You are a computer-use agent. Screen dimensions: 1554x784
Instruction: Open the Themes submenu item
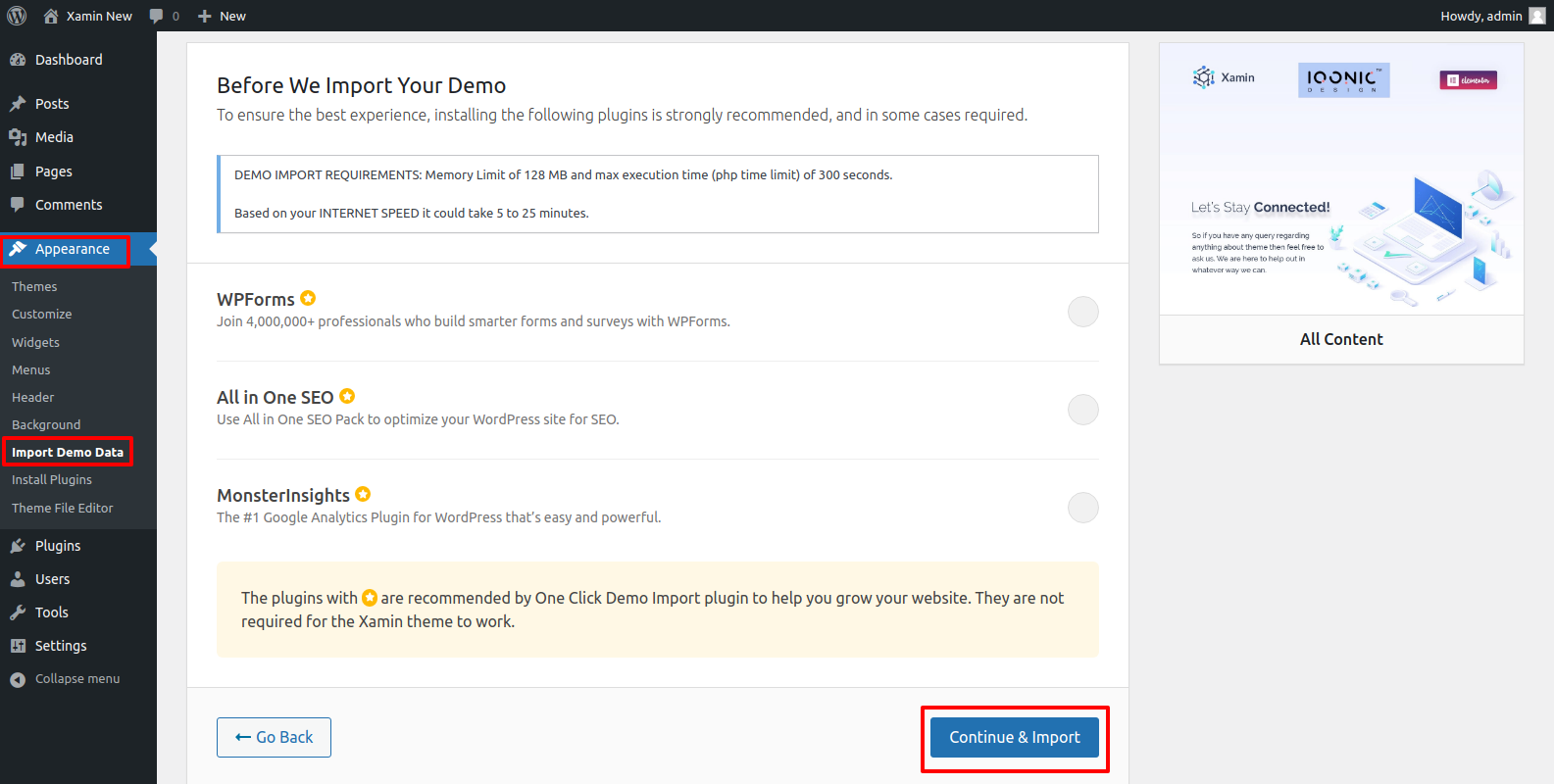pyautogui.click(x=34, y=286)
